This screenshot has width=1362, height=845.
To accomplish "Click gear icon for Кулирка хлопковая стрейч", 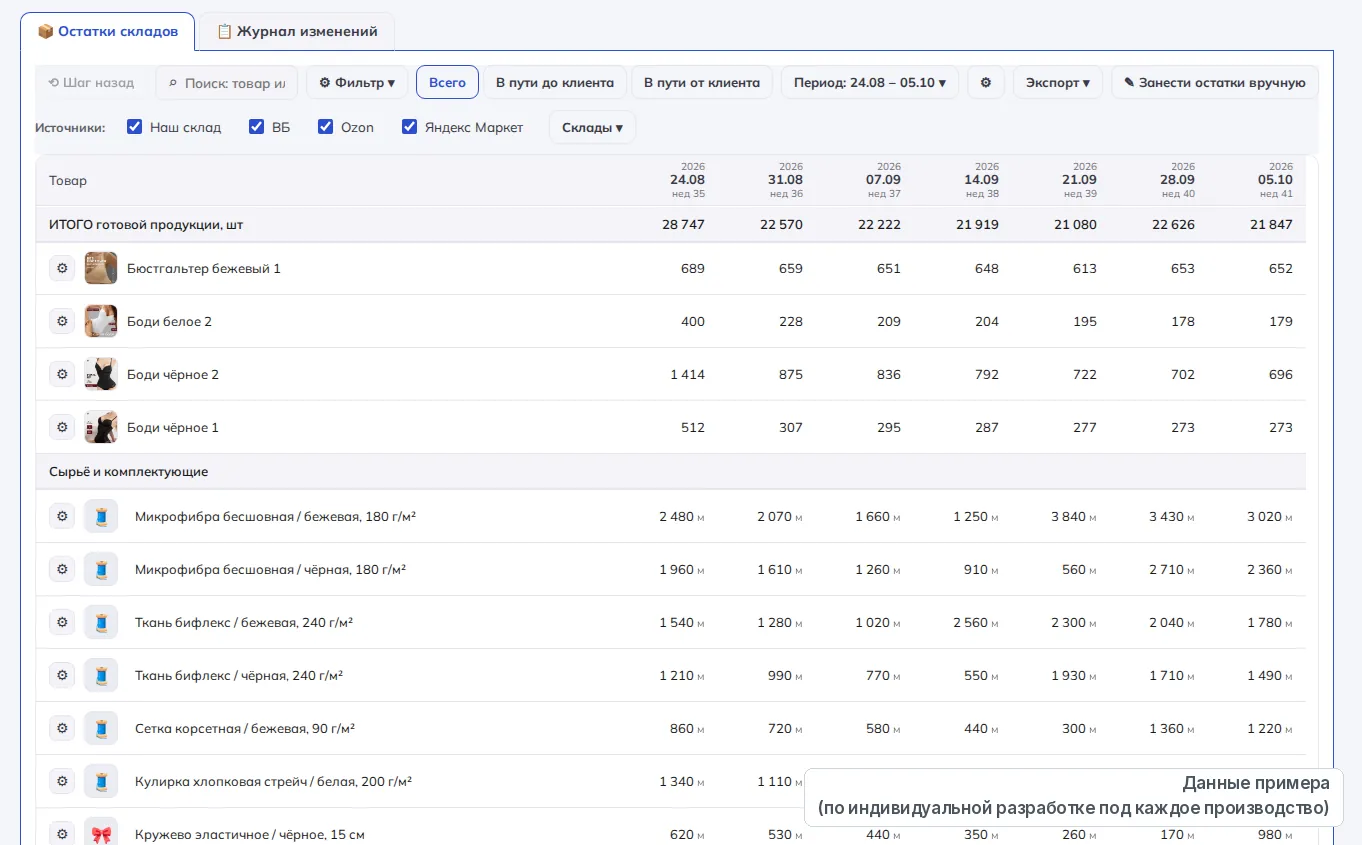I will click(x=62, y=781).
